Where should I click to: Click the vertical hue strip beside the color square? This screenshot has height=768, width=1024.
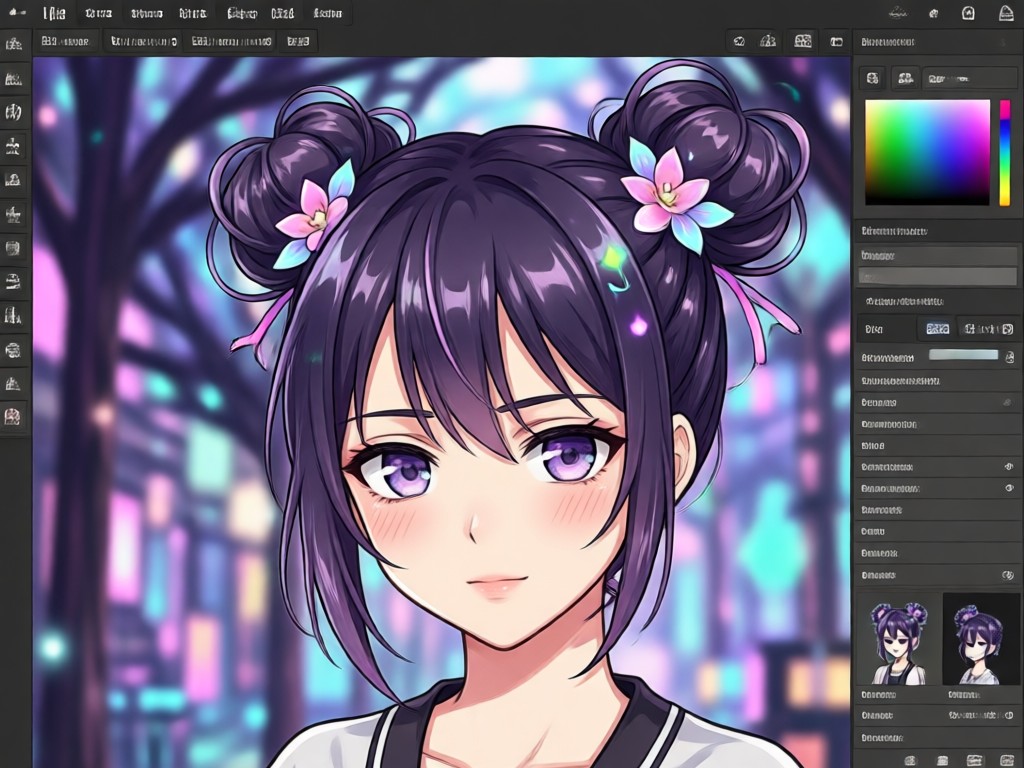pos(1004,153)
